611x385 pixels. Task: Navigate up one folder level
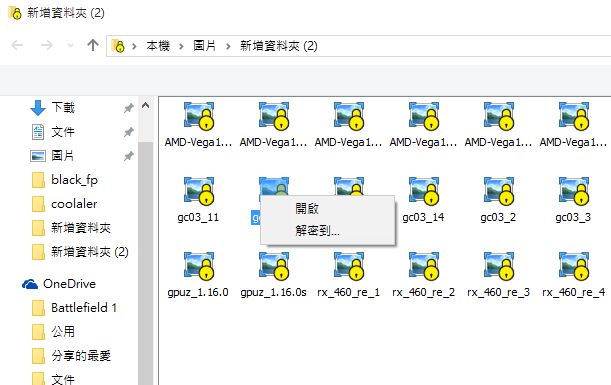(x=93, y=45)
